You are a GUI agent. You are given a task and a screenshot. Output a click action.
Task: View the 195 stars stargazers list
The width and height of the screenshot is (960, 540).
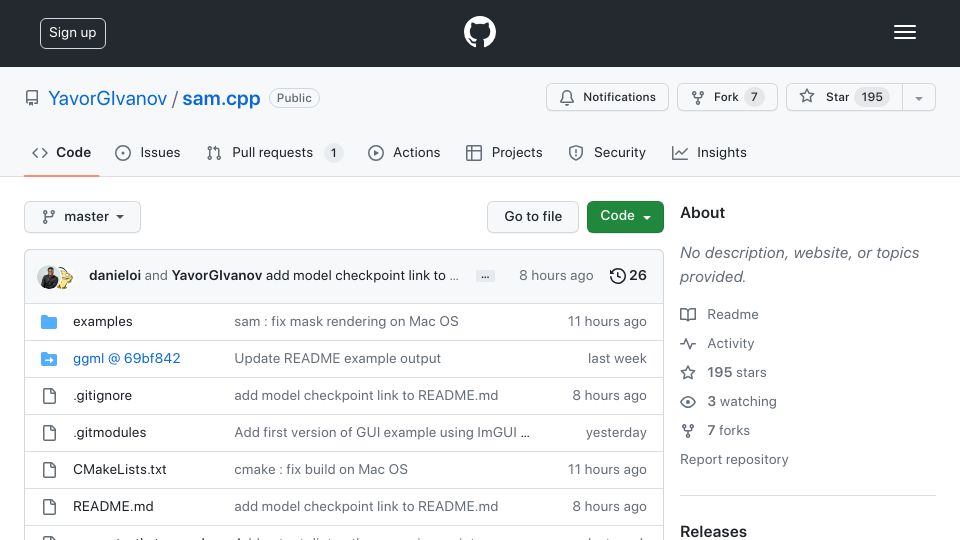737,372
